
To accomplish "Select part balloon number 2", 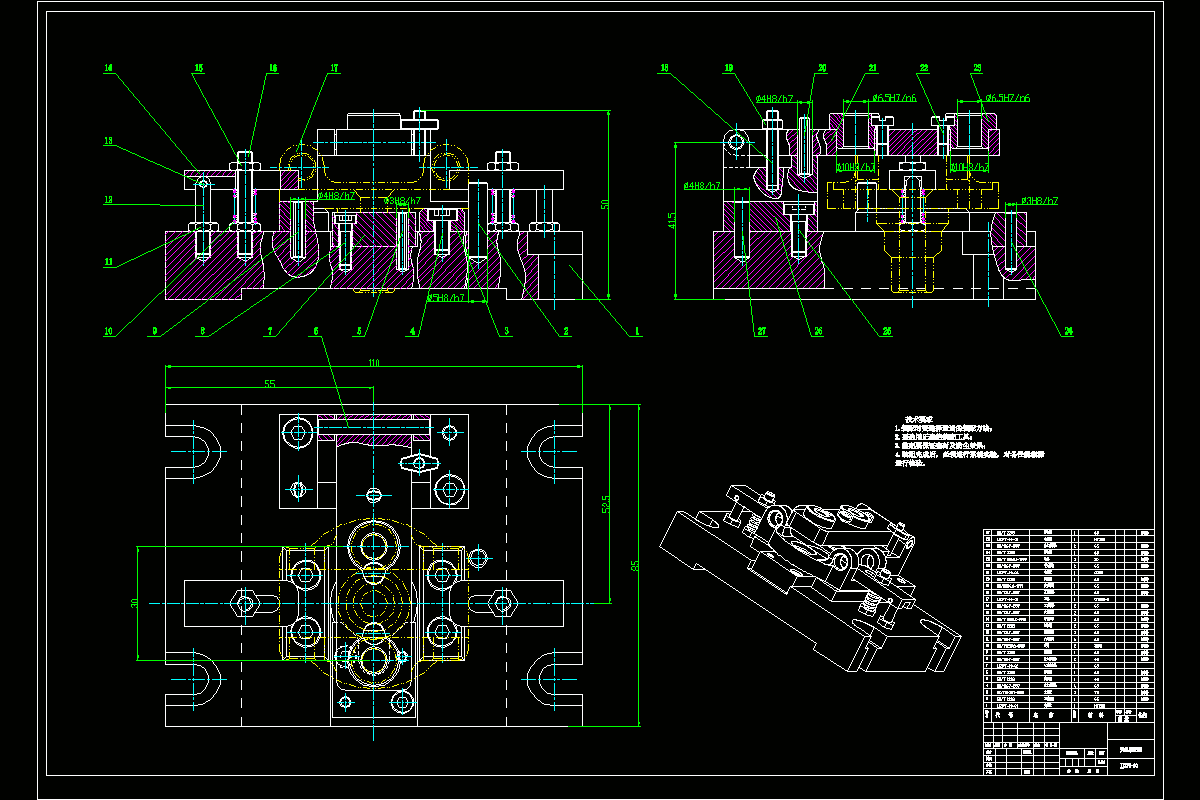I will pyautogui.click(x=565, y=332).
